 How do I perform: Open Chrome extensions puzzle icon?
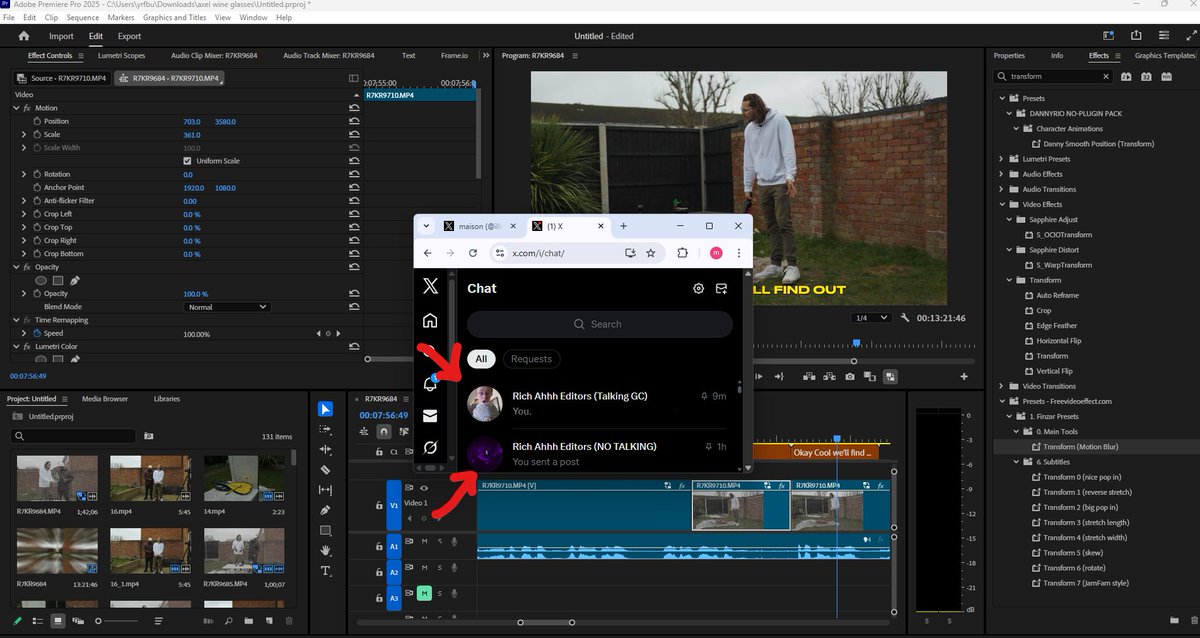pyautogui.click(x=683, y=253)
